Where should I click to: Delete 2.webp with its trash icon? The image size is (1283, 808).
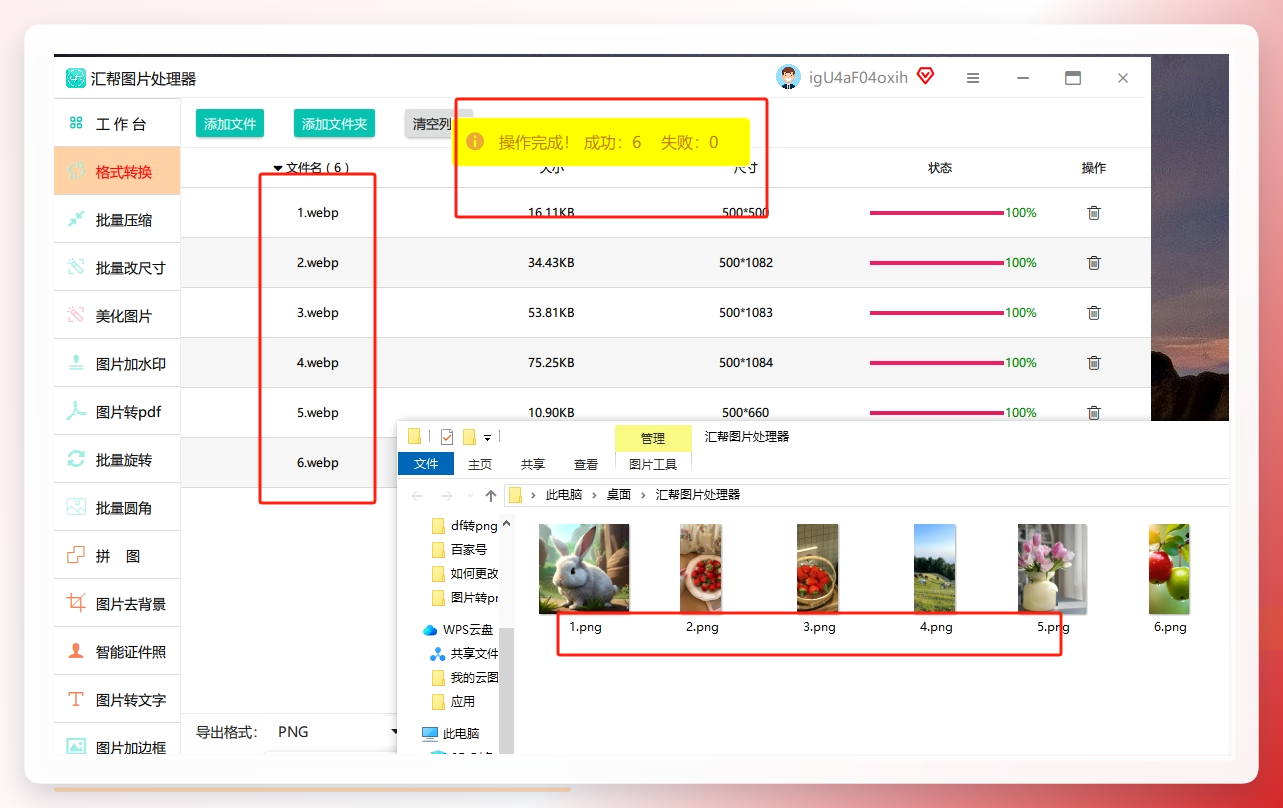1094,263
